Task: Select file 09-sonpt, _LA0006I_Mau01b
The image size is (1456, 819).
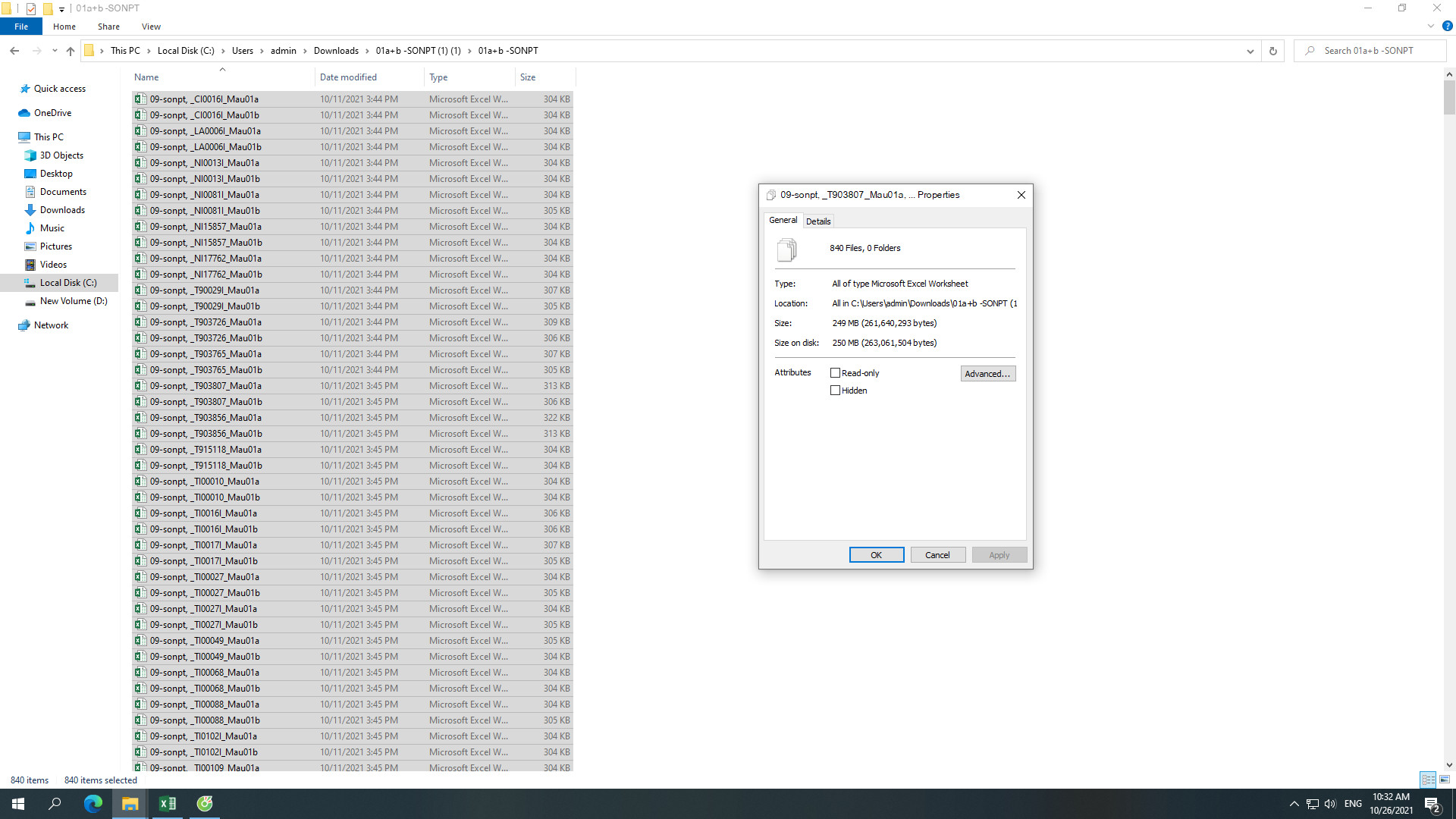Action: [353, 147]
